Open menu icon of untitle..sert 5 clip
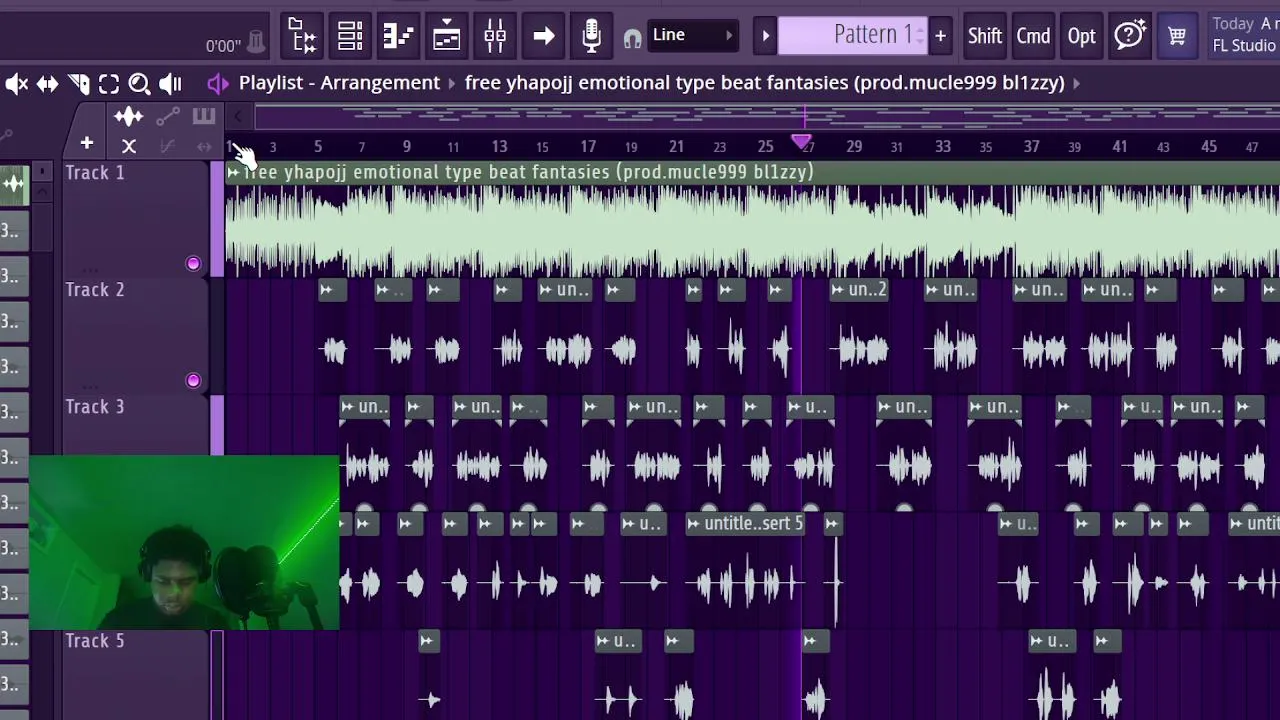 tap(695, 524)
